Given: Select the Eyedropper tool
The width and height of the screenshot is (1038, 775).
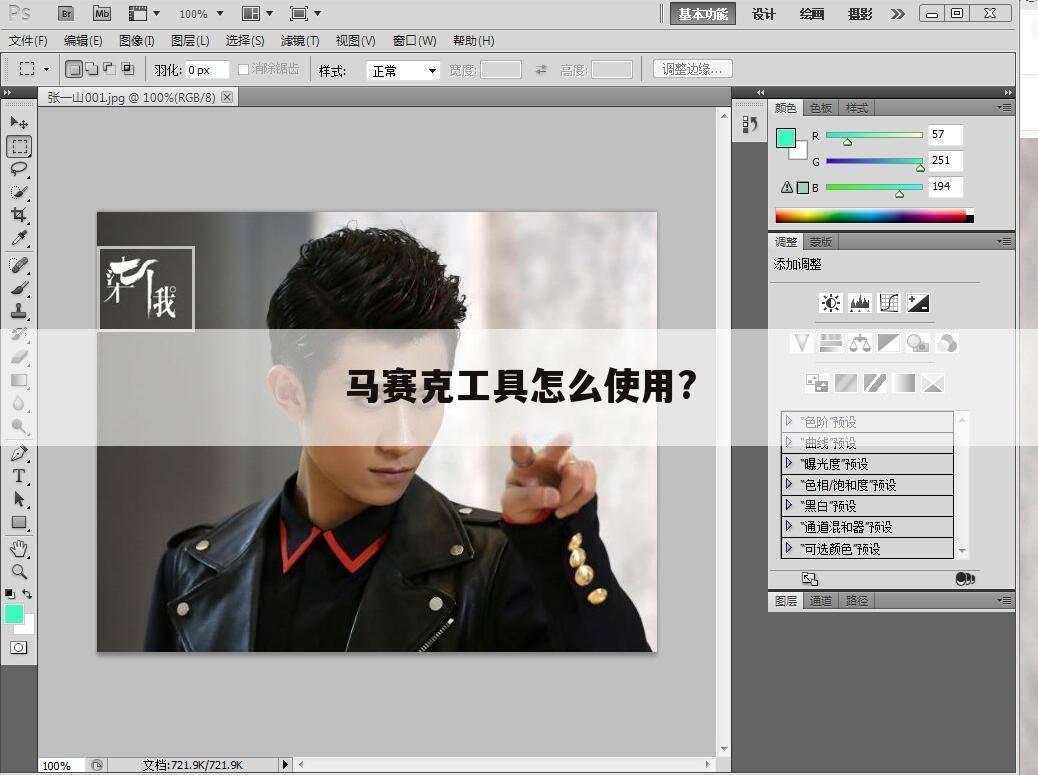Looking at the screenshot, I should pos(19,238).
